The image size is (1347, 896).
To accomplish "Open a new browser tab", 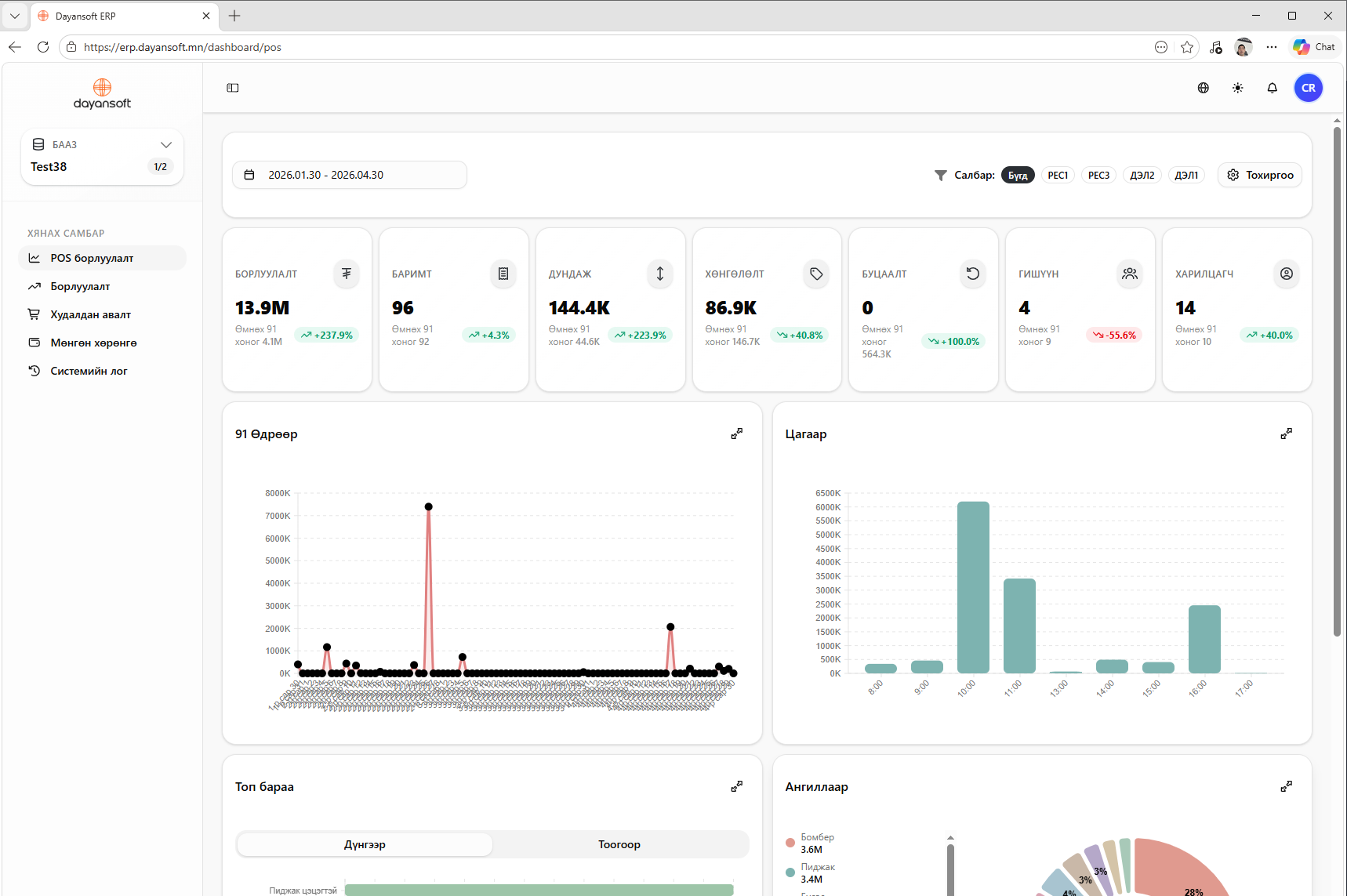I will (x=234, y=16).
